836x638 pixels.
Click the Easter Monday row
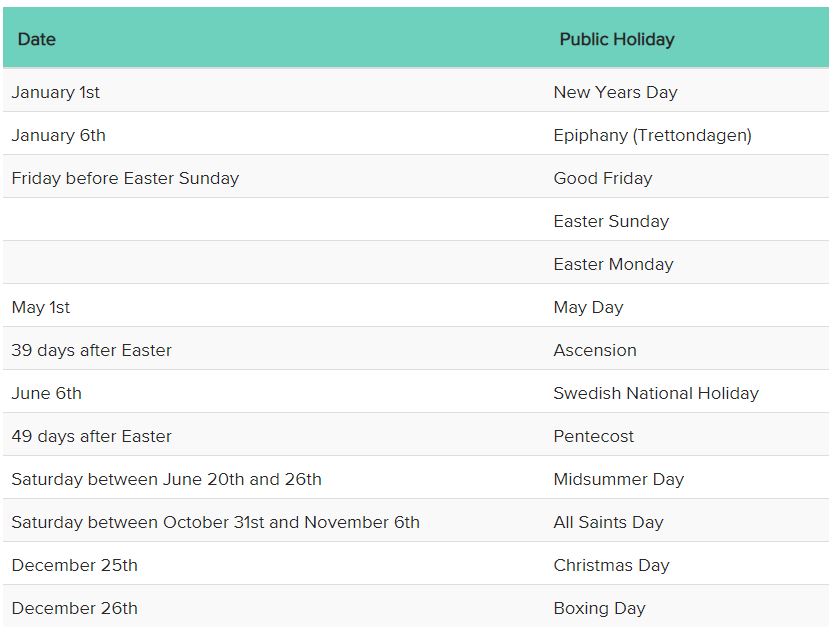(x=416, y=263)
